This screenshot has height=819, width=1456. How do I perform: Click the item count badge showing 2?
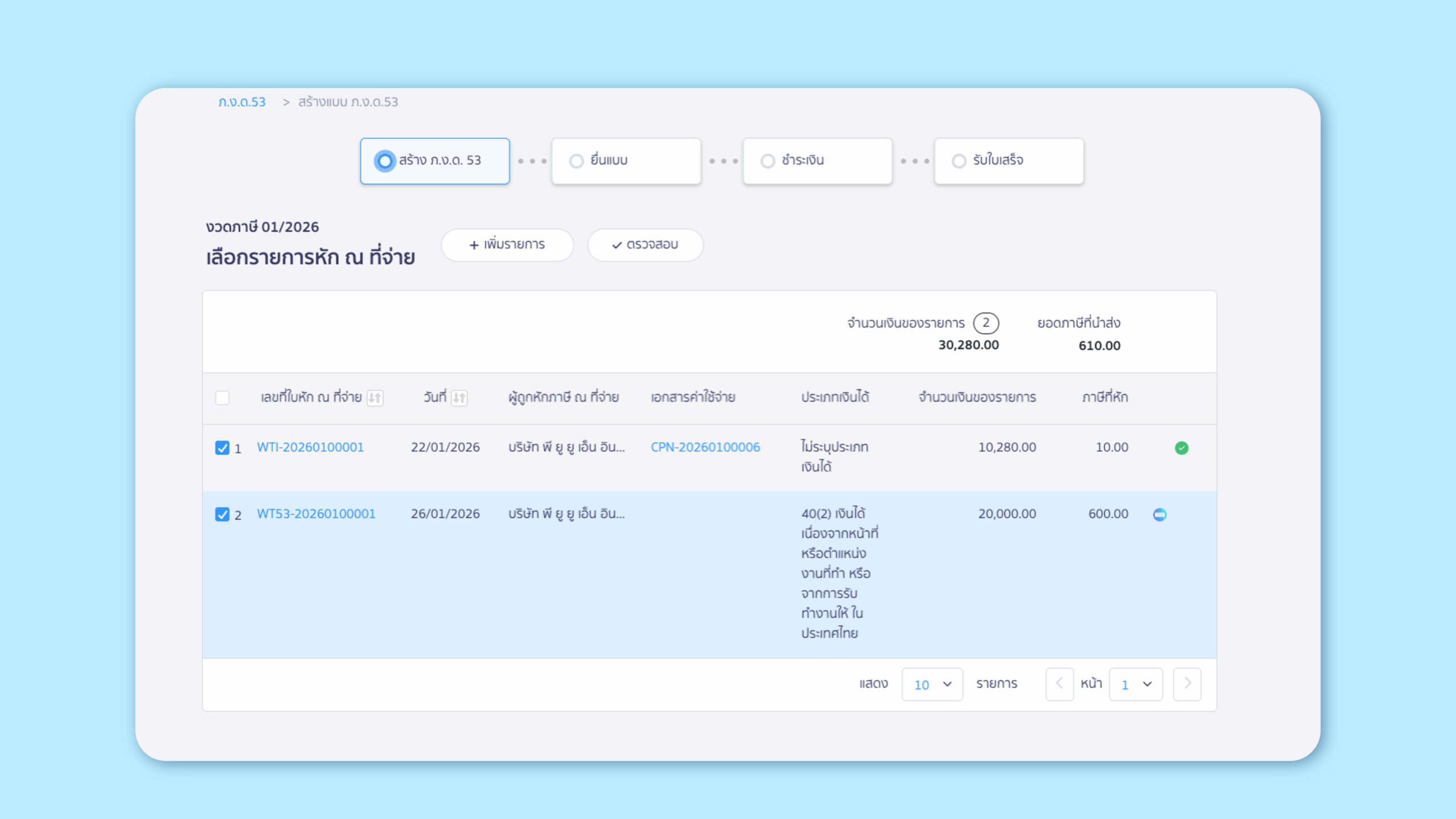click(x=986, y=323)
